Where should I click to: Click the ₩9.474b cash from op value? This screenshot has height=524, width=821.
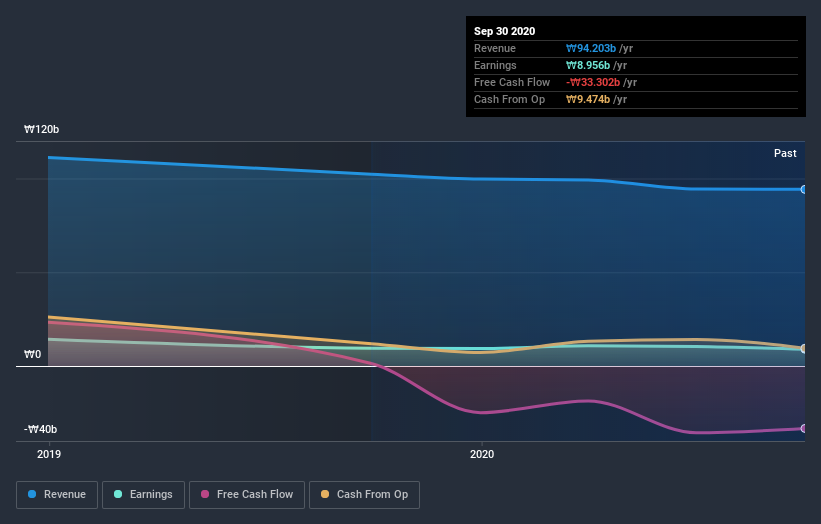click(x=587, y=99)
